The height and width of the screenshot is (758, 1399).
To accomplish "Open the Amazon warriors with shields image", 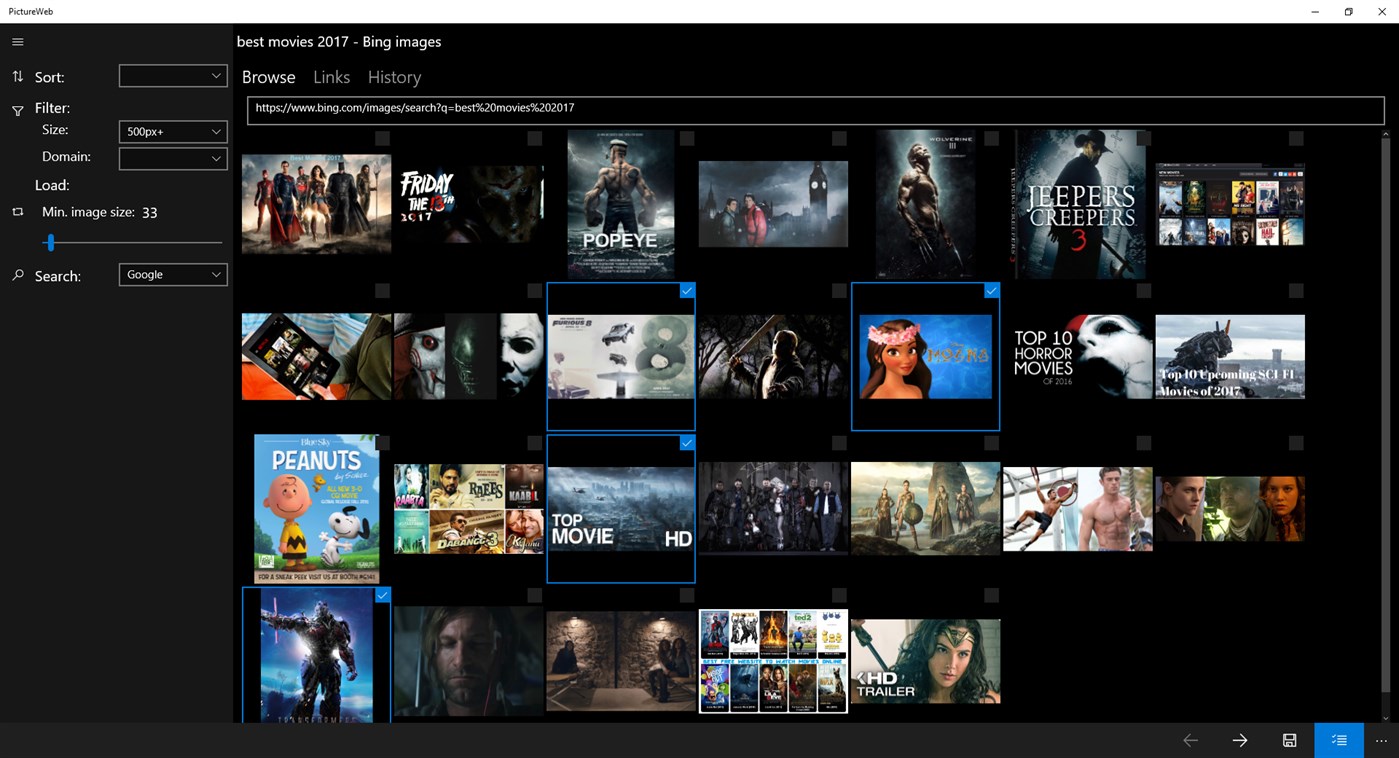I will [x=925, y=509].
